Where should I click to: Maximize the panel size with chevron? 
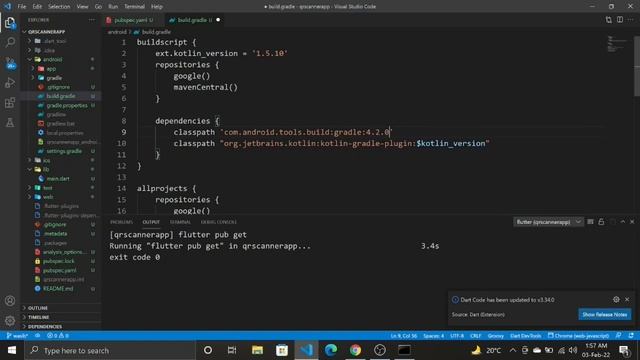coord(623,222)
